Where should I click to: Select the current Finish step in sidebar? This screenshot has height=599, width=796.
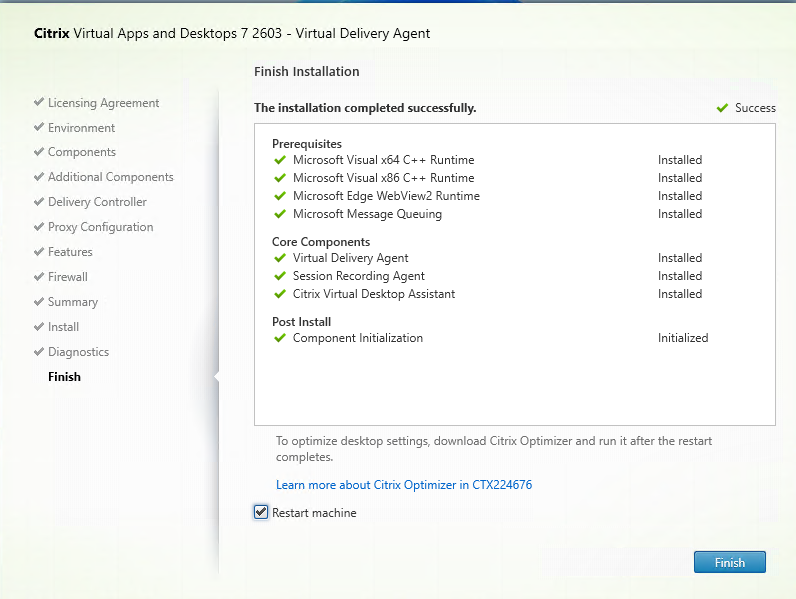pos(64,377)
